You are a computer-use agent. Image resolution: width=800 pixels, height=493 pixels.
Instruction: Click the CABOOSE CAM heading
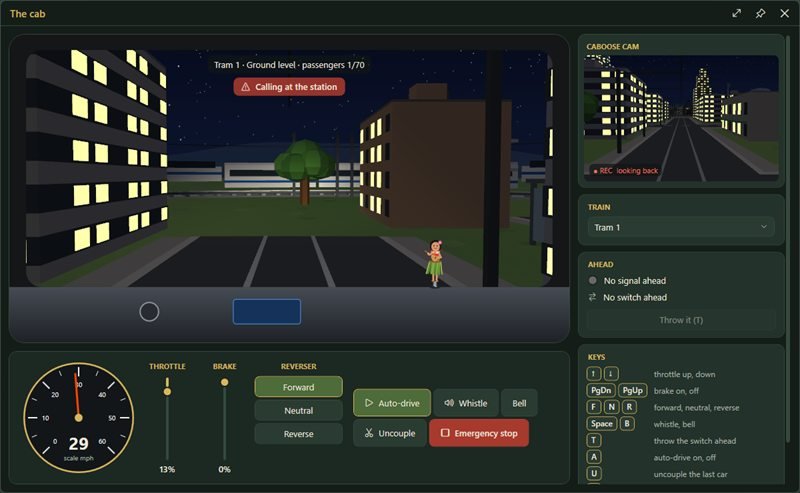point(612,46)
